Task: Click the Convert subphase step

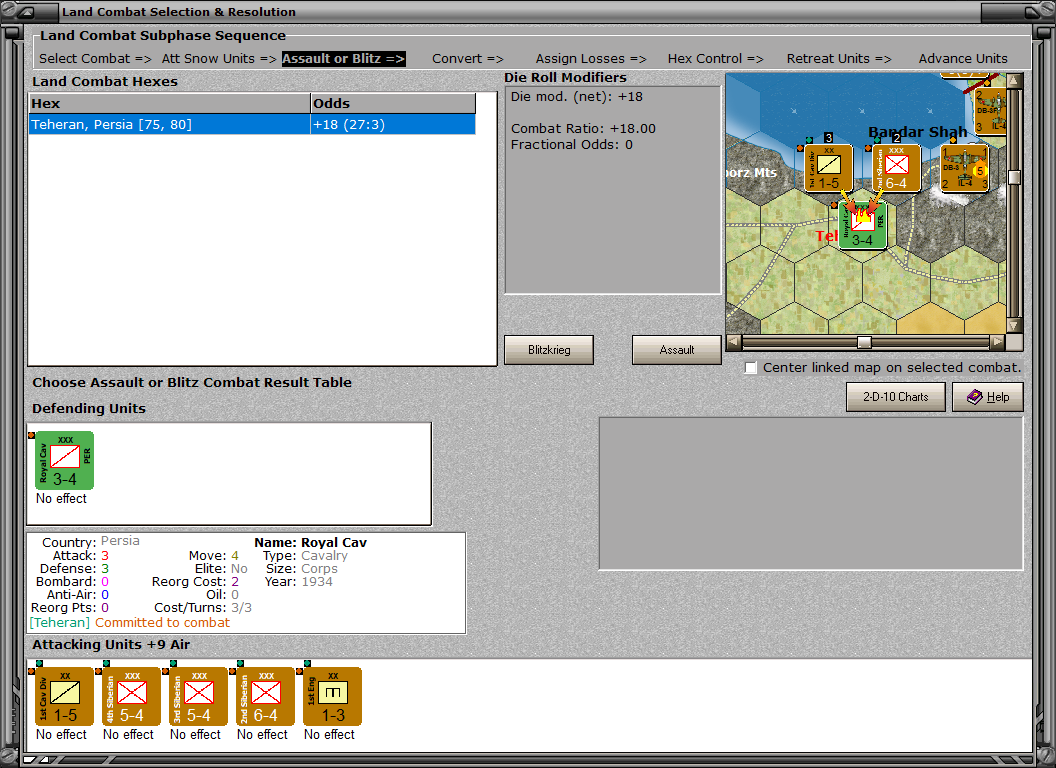Action: pyautogui.click(x=467, y=59)
